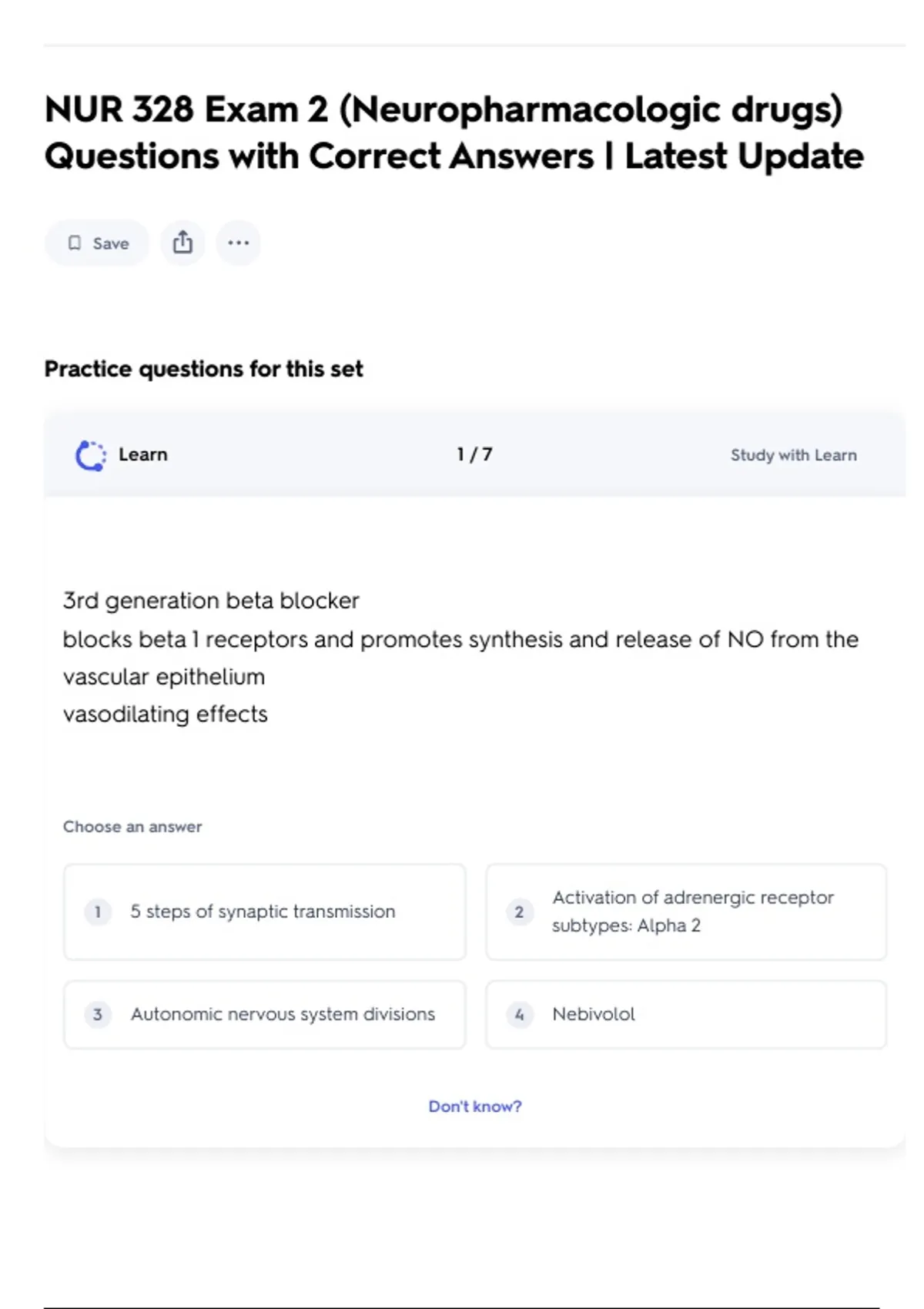Open the share icon button

coord(182,243)
